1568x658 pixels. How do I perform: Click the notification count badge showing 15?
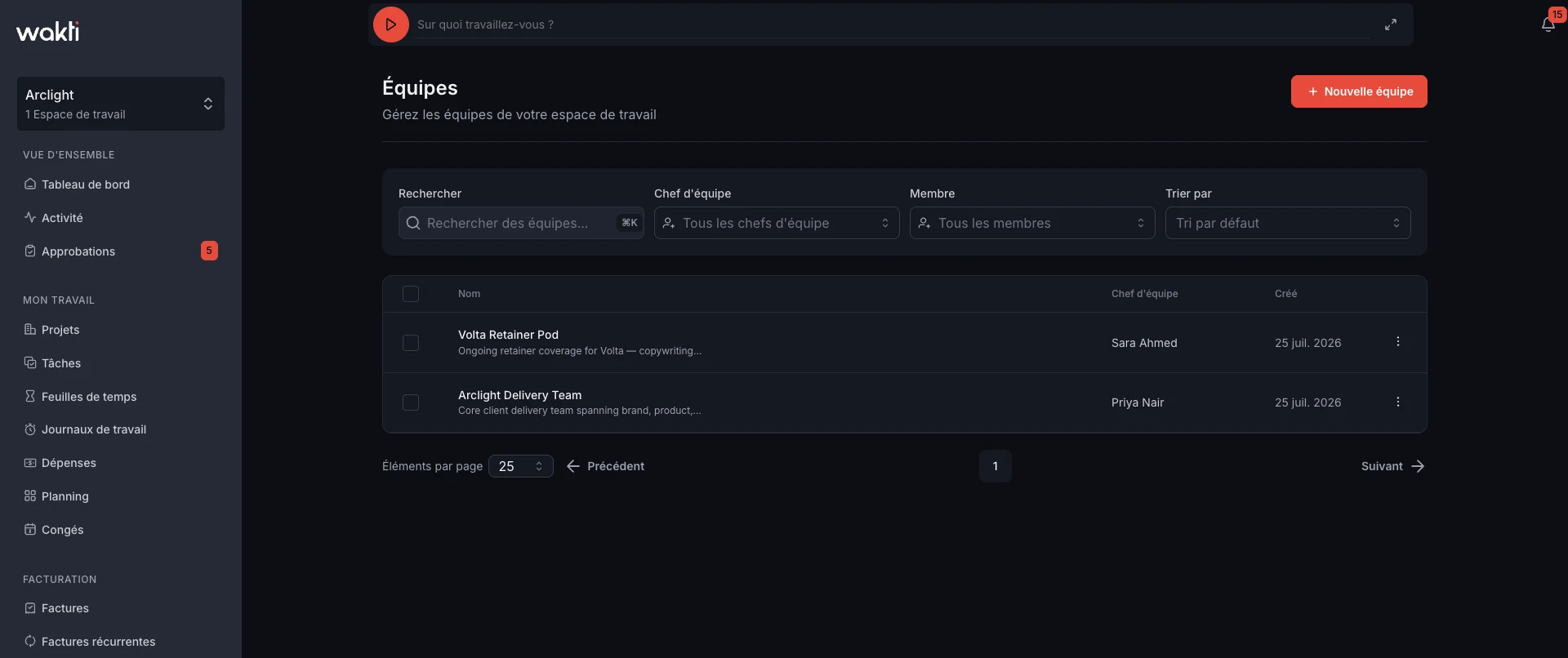coord(1557,15)
